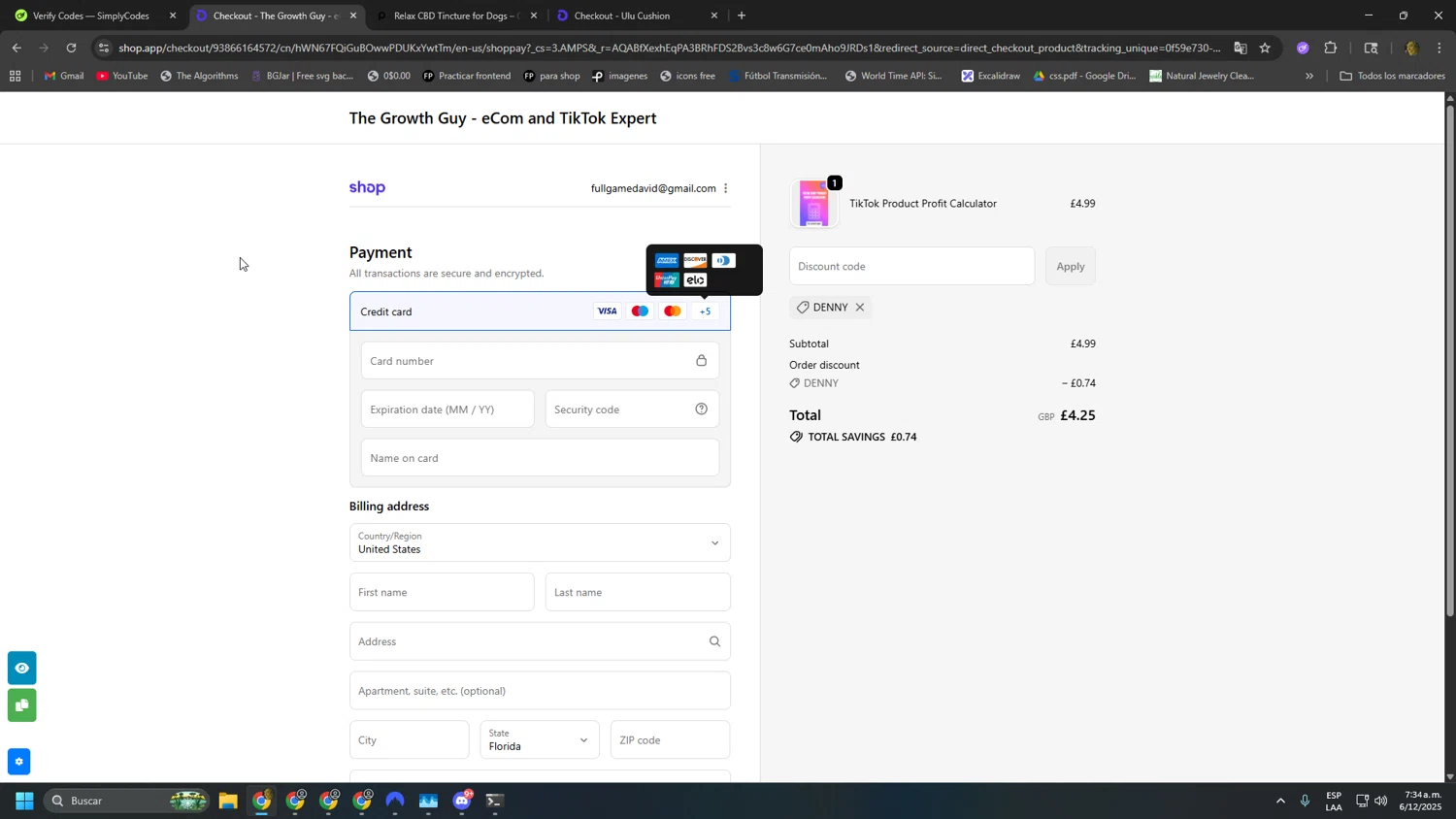Focus the First name field
The image size is (1456, 819).
tap(442, 592)
